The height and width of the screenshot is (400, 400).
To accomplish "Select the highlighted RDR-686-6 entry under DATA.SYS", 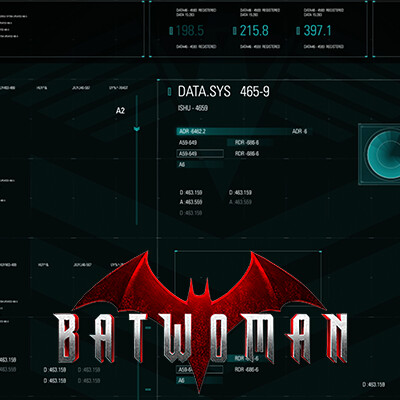I will pos(250,143).
